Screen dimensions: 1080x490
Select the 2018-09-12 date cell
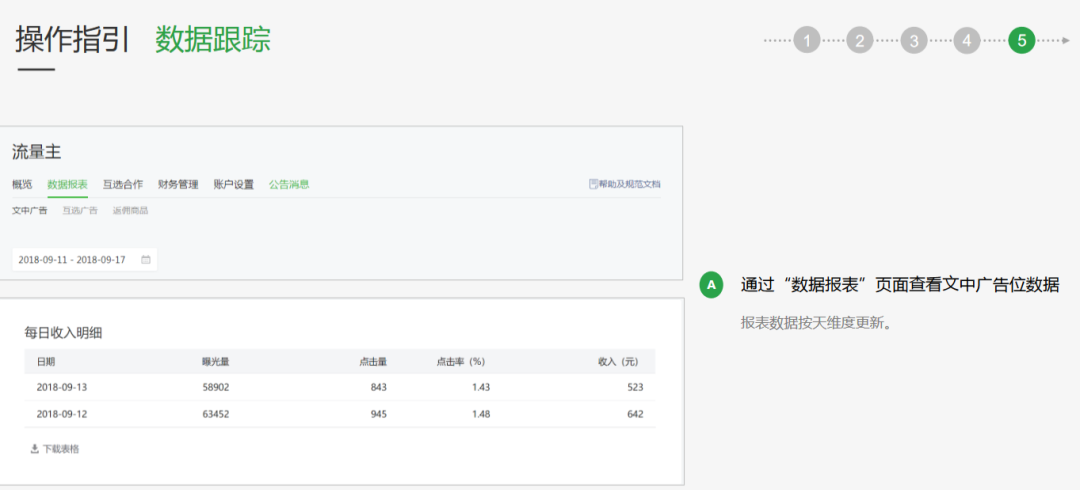62,414
